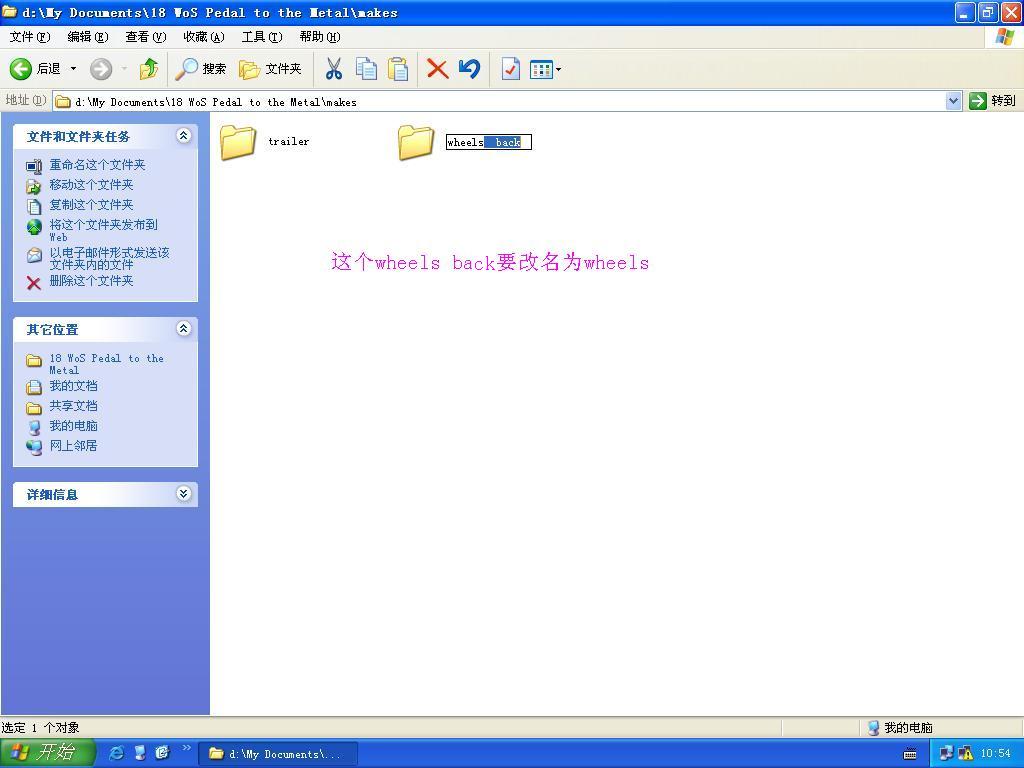1024x768 pixels.
Task: Click the blue Undo arrow icon
Action: 469,69
